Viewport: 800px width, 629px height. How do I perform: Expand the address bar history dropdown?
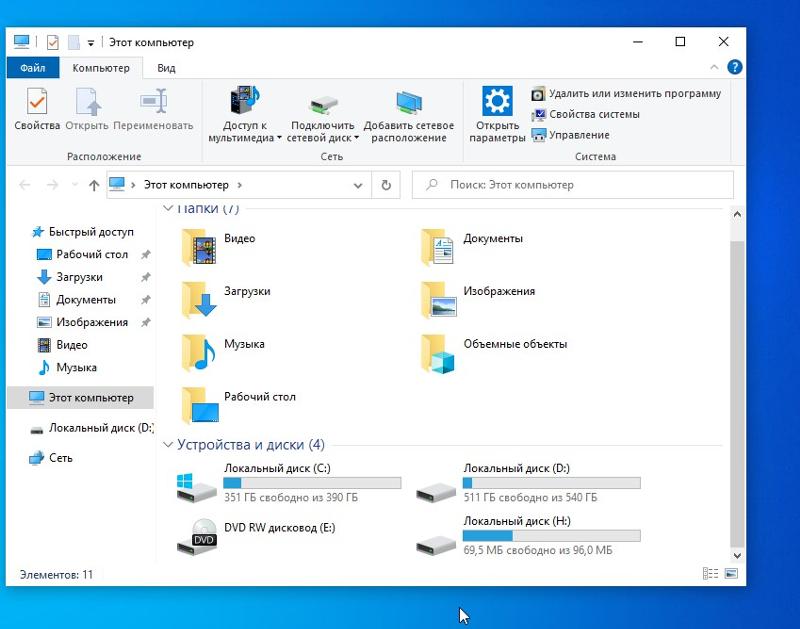coord(358,185)
